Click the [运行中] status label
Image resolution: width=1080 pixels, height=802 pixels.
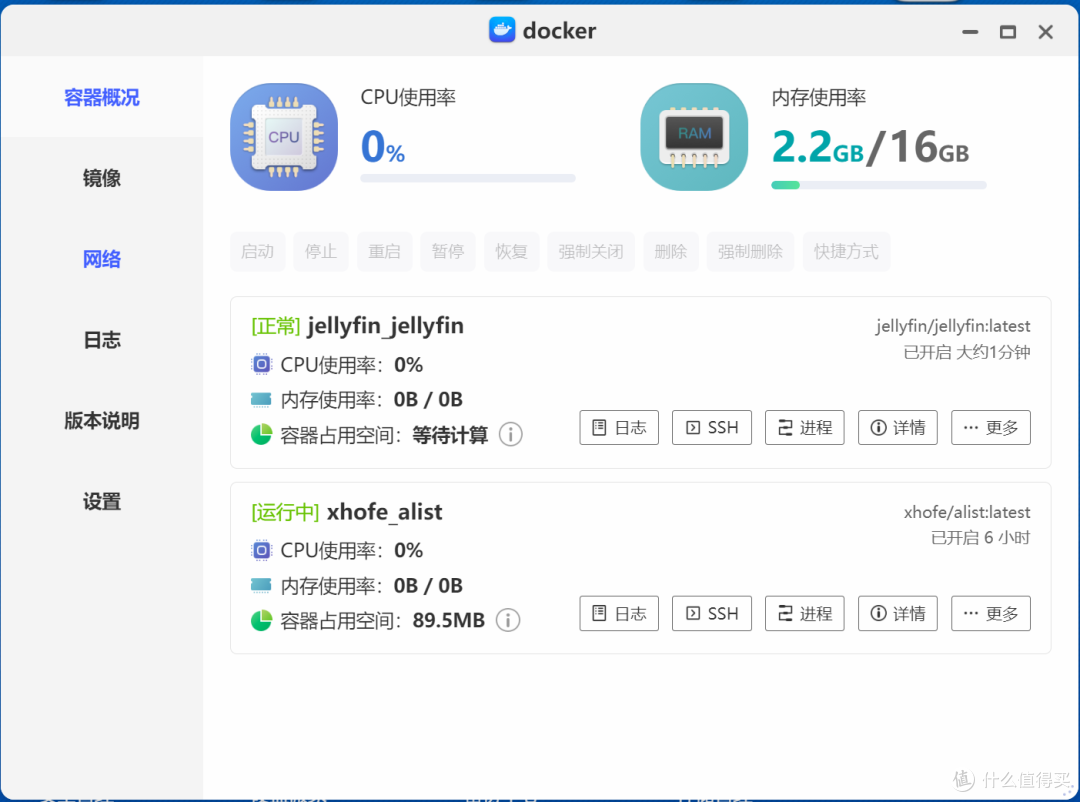285,512
